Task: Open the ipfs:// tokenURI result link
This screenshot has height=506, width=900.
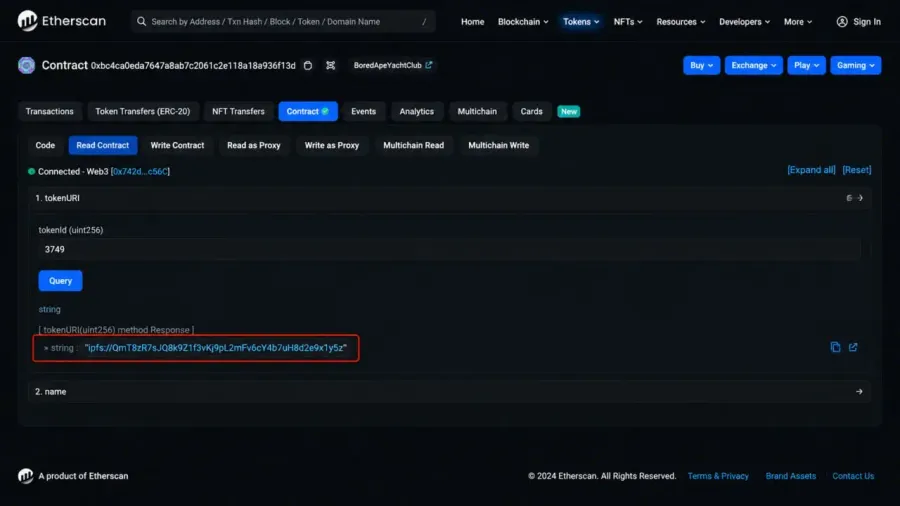Action: coord(216,348)
